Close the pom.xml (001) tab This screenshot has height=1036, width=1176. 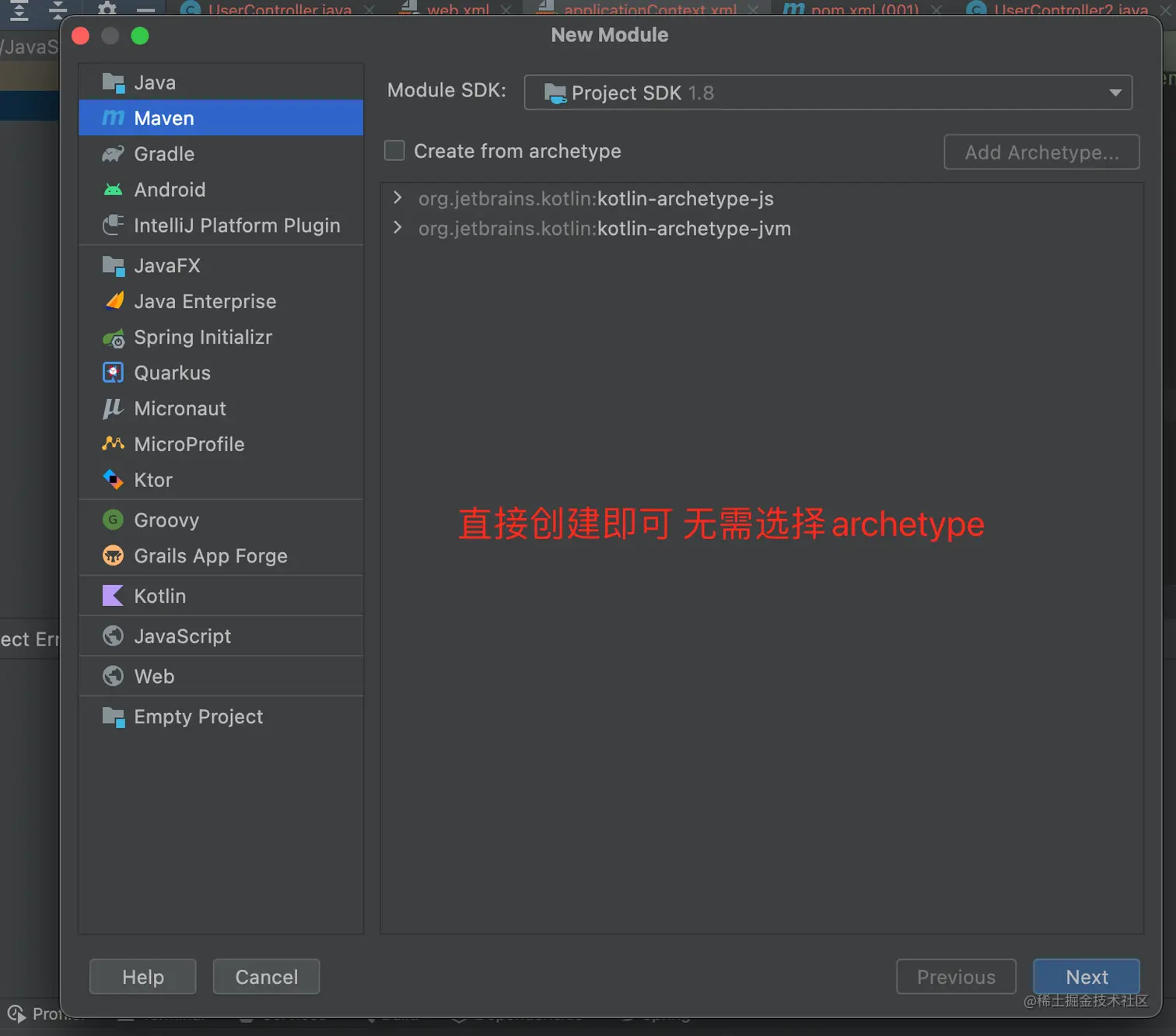pos(936,9)
